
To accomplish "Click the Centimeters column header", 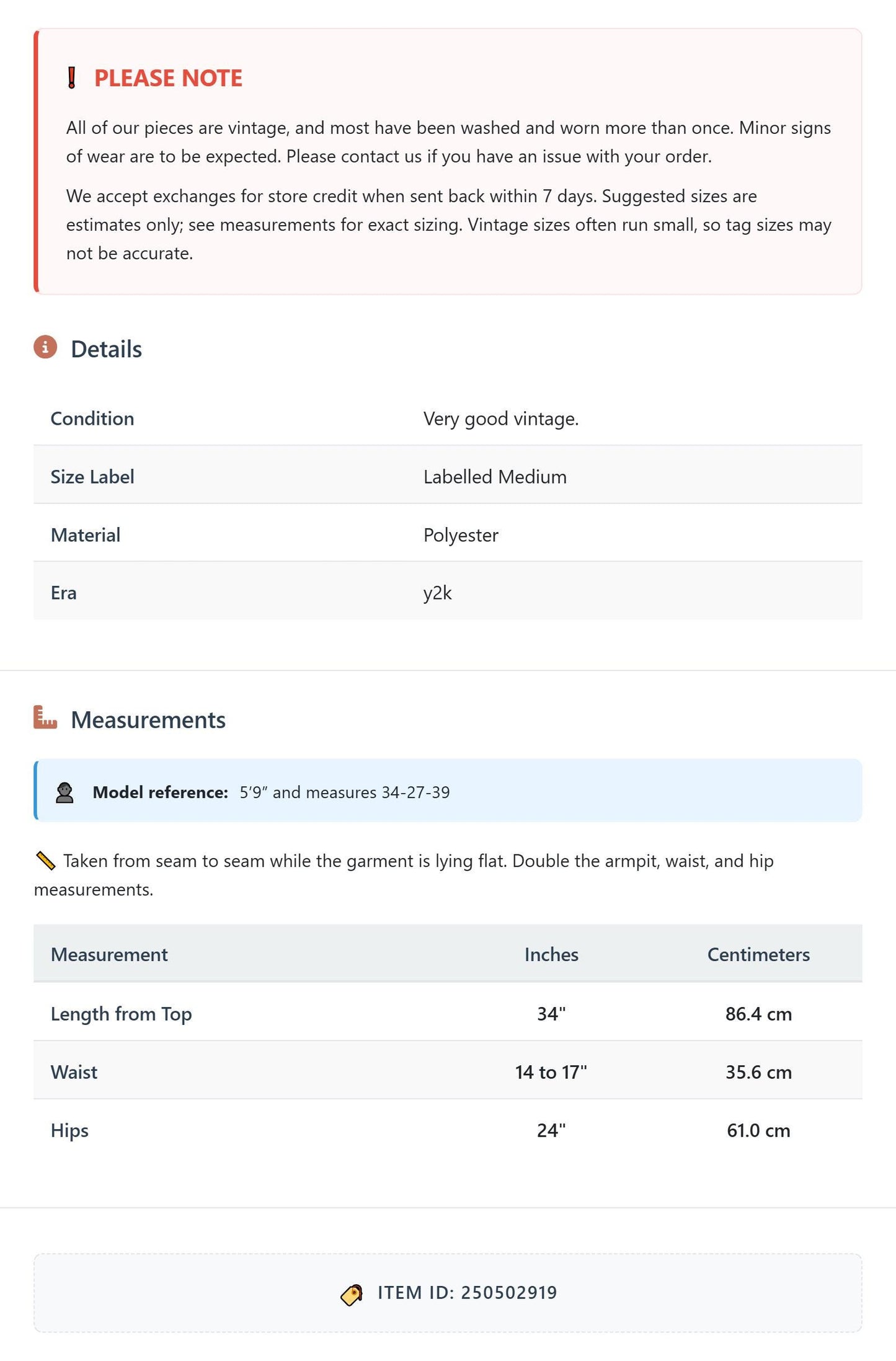I will (758, 954).
